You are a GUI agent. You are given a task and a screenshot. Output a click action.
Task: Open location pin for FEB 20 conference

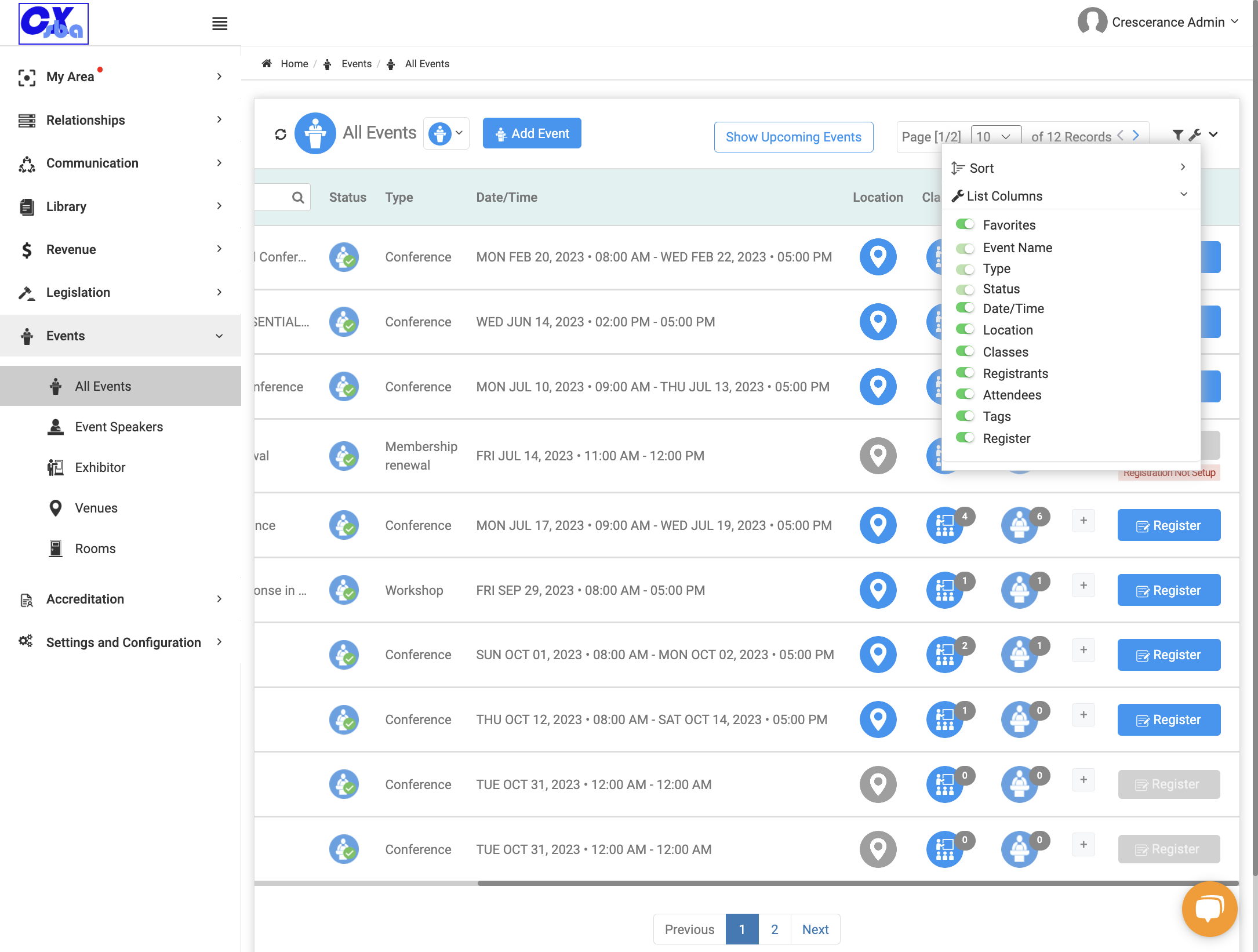click(878, 257)
